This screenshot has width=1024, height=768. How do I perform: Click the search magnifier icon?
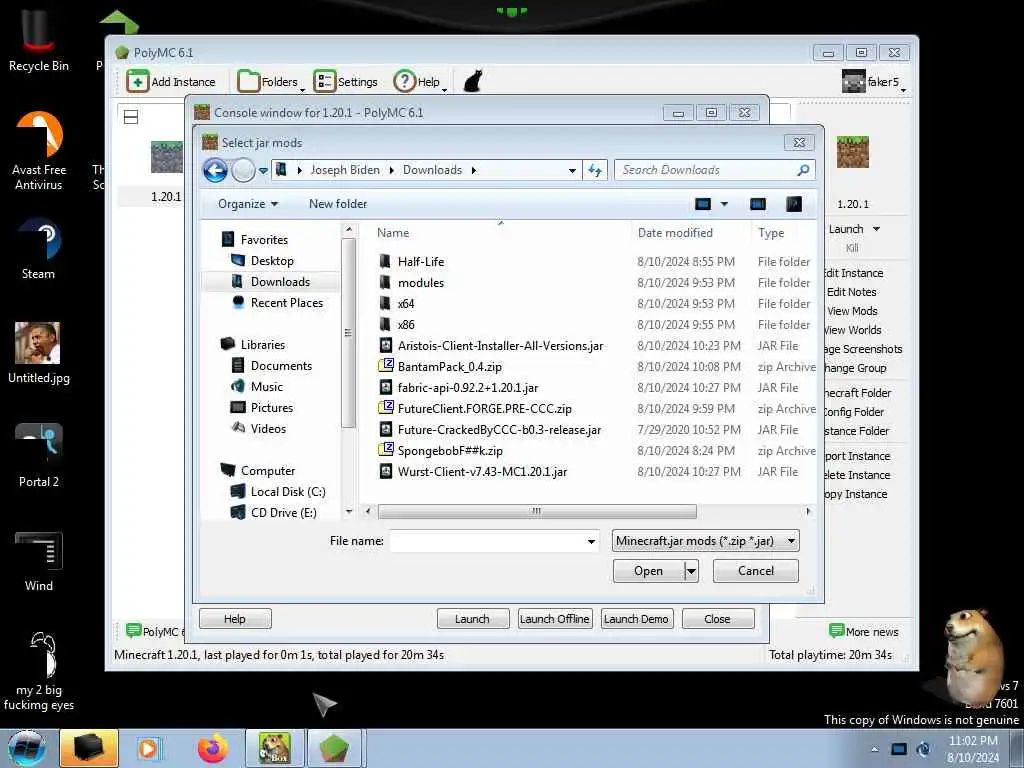804,170
